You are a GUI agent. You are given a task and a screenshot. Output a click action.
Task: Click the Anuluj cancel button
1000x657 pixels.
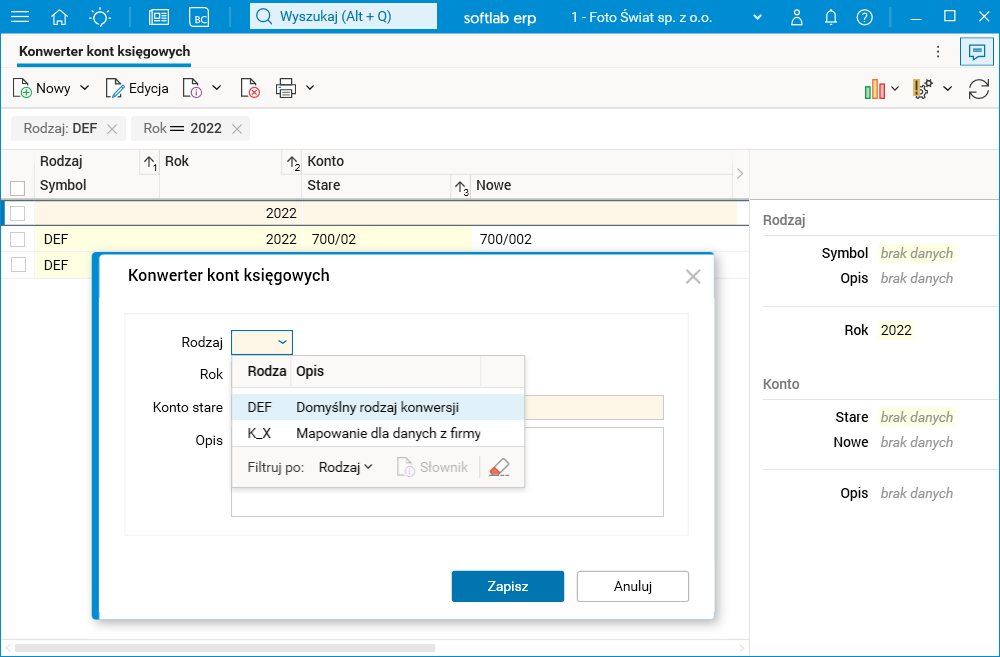633,586
